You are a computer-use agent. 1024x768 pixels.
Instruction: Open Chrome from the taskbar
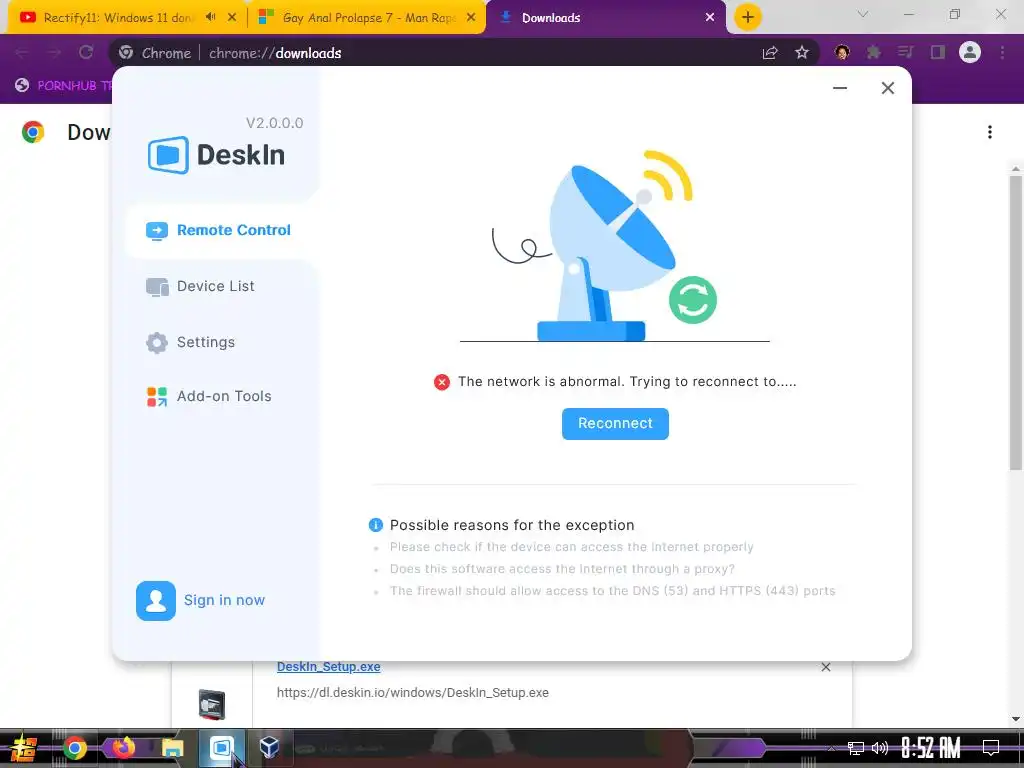pyautogui.click(x=74, y=748)
